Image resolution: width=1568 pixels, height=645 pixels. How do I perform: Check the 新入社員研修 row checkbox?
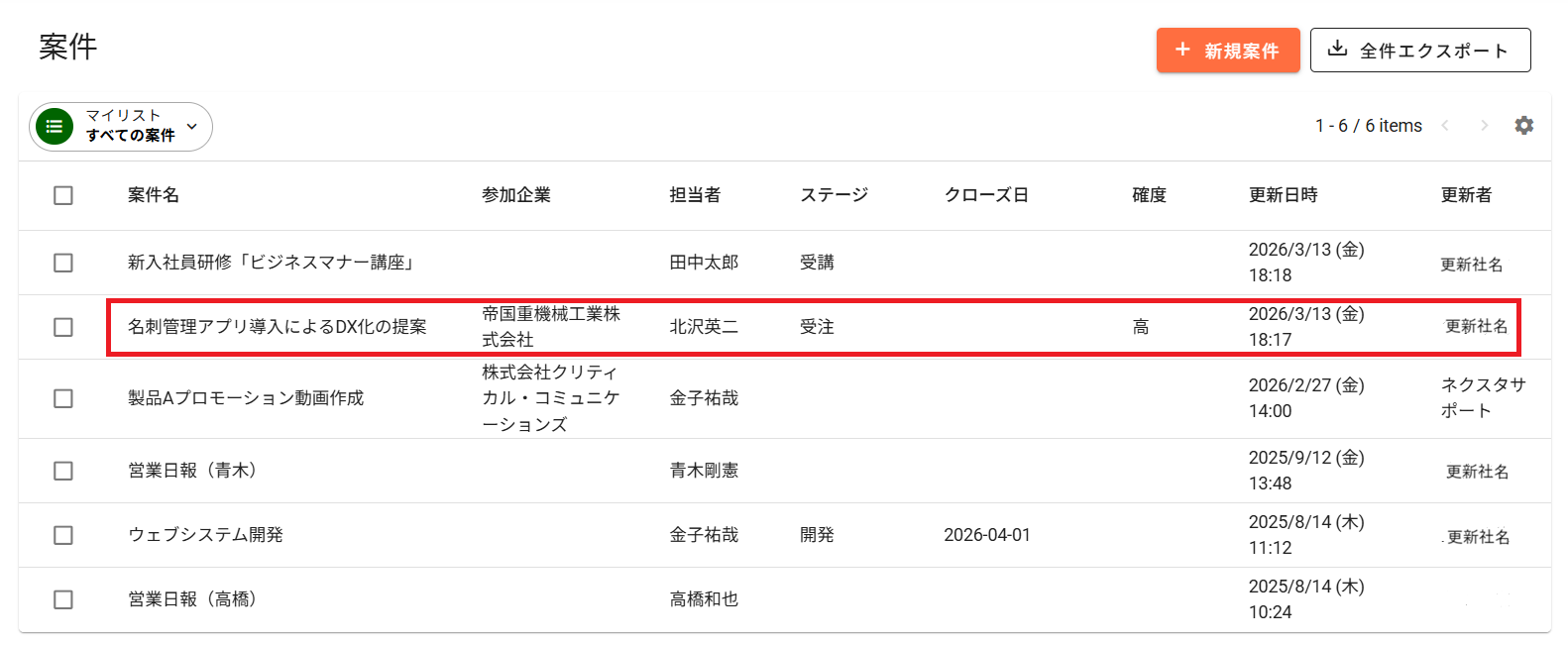point(63,263)
